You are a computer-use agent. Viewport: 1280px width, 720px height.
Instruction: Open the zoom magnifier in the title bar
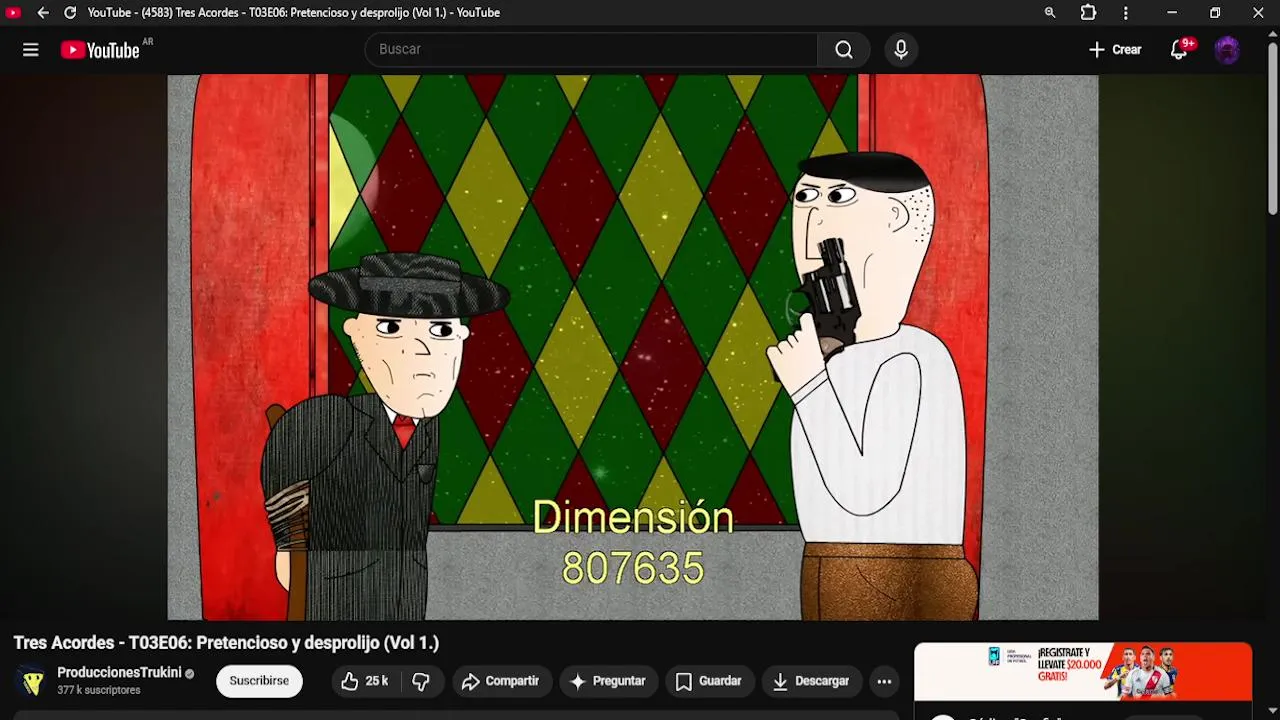click(x=1050, y=13)
